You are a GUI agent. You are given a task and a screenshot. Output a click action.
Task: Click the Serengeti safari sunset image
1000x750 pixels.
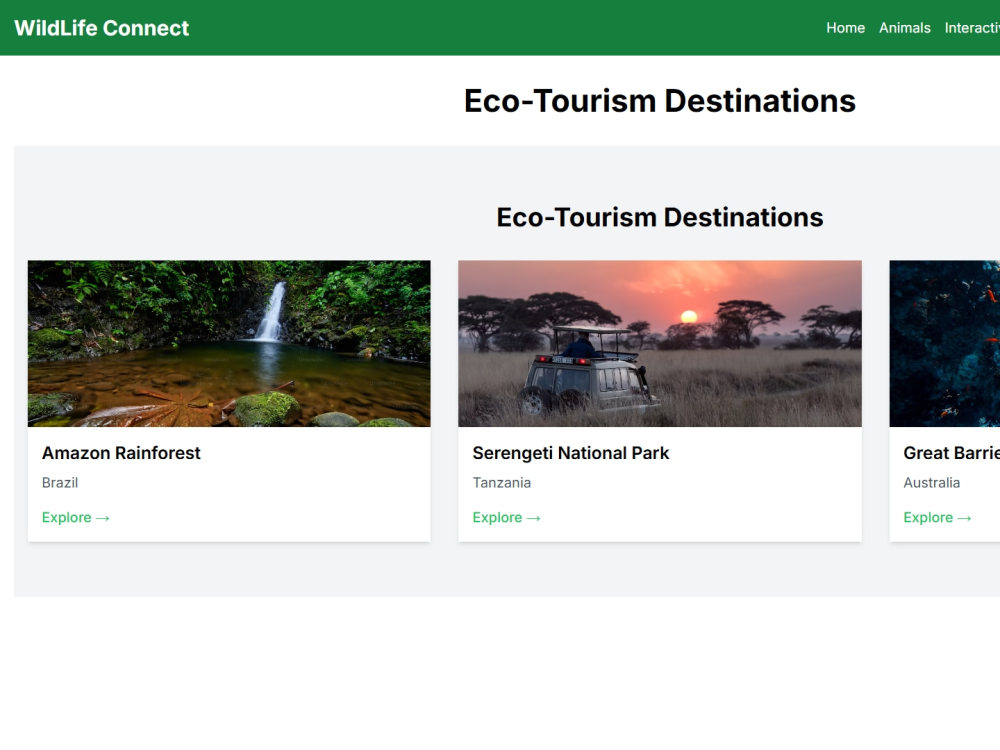click(659, 343)
